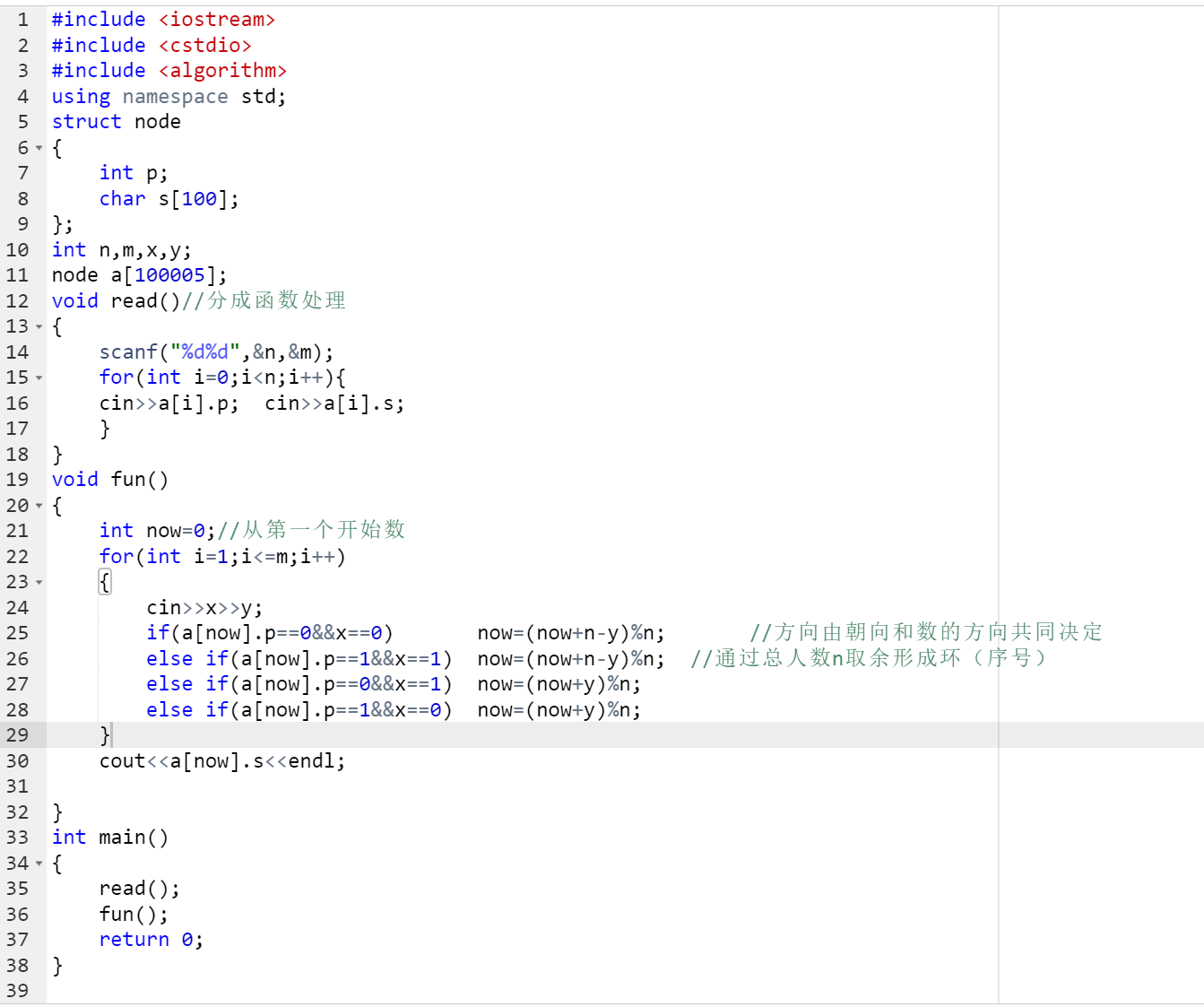The width and height of the screenshot is (1204, 1007).
Task: Click the text "char s[100];"
Action: pyautogui.click(x=169, y=199)
